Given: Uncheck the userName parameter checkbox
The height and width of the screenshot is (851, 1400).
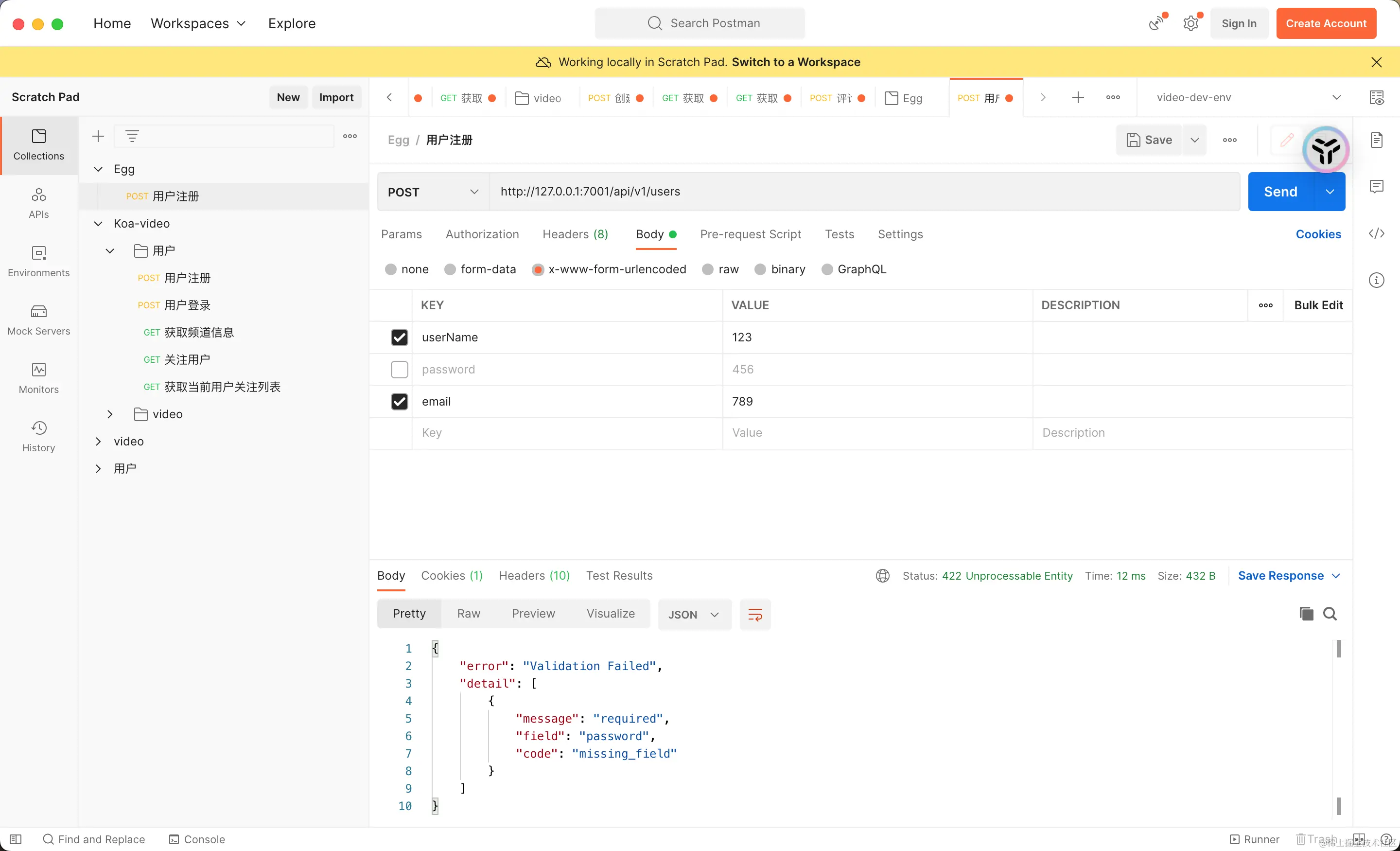Looking at the screenshot, I should [400, 337].
